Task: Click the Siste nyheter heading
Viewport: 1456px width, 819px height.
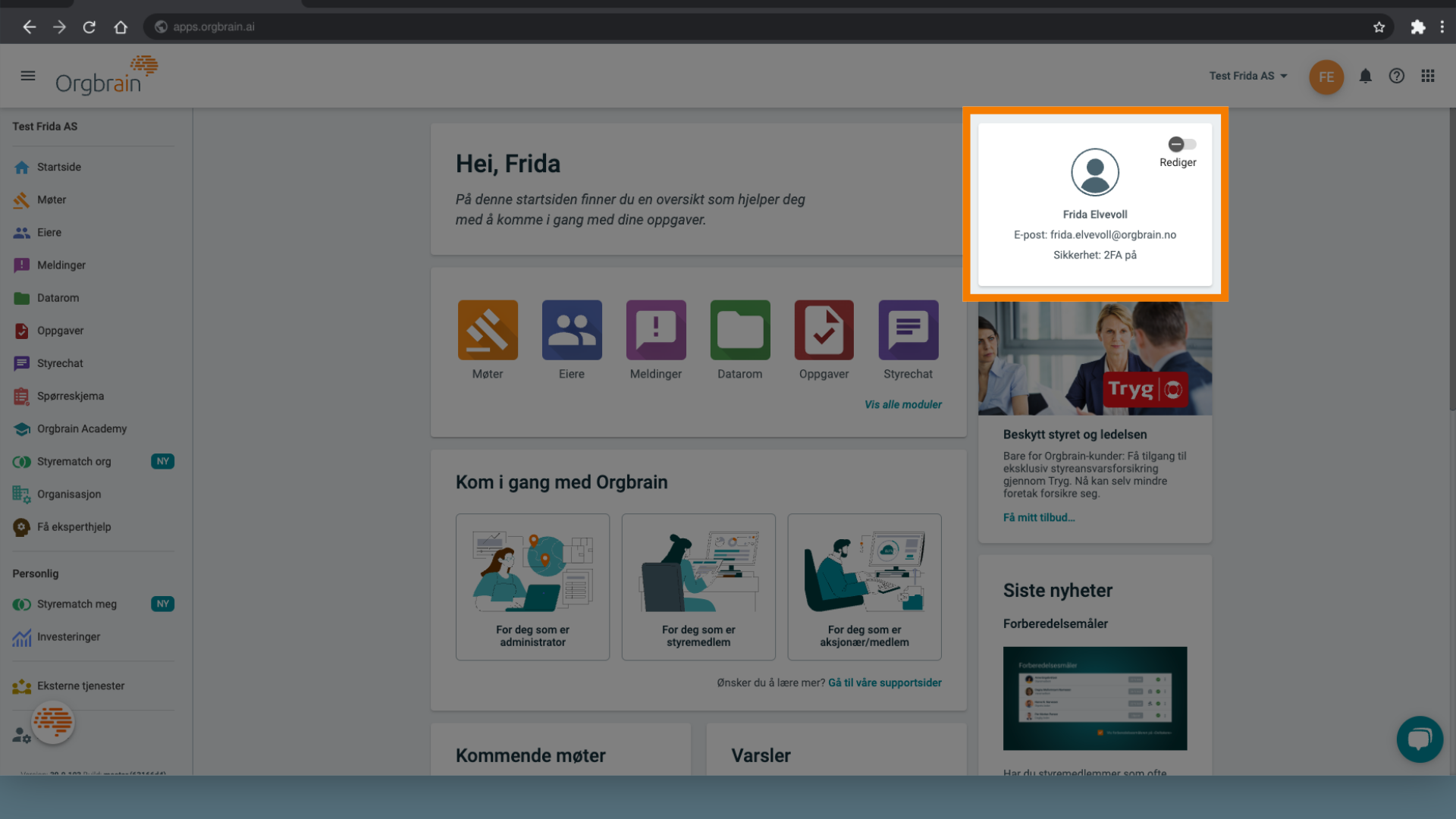Action: point(1058,591)
